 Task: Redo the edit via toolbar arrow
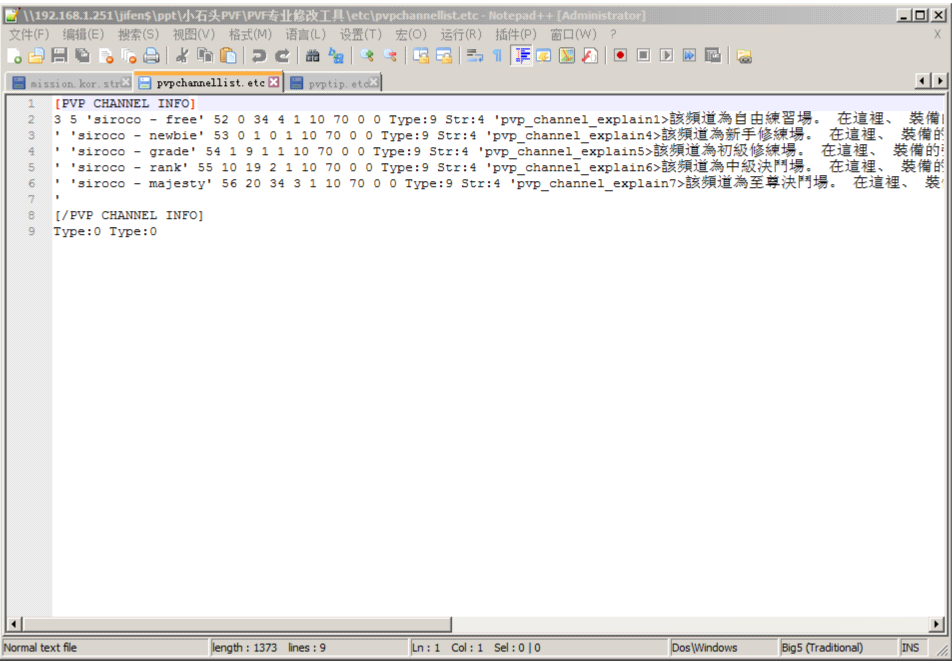coord(282,56)
